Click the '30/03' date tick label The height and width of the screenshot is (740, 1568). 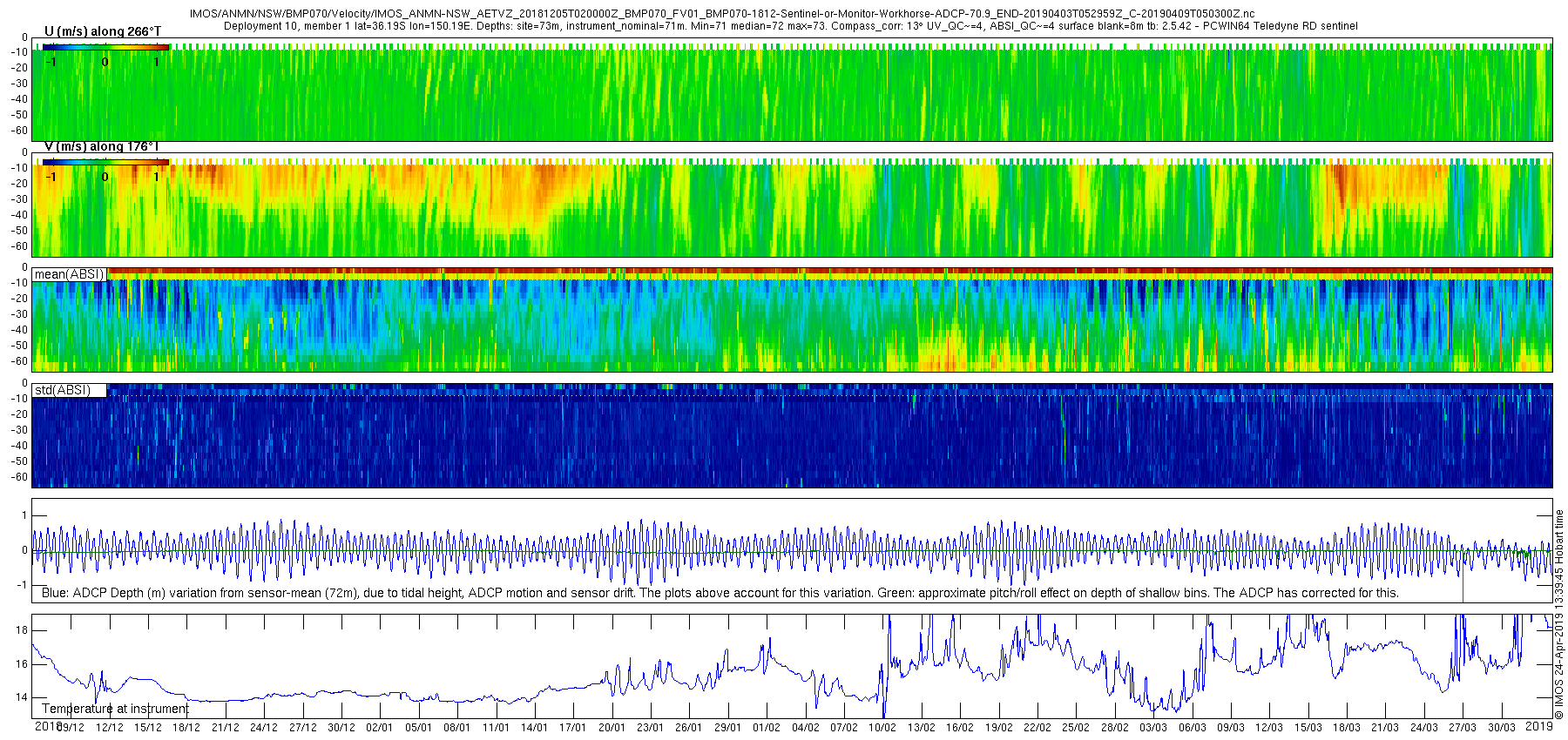pyautogui.click(x=1502, y=728)
